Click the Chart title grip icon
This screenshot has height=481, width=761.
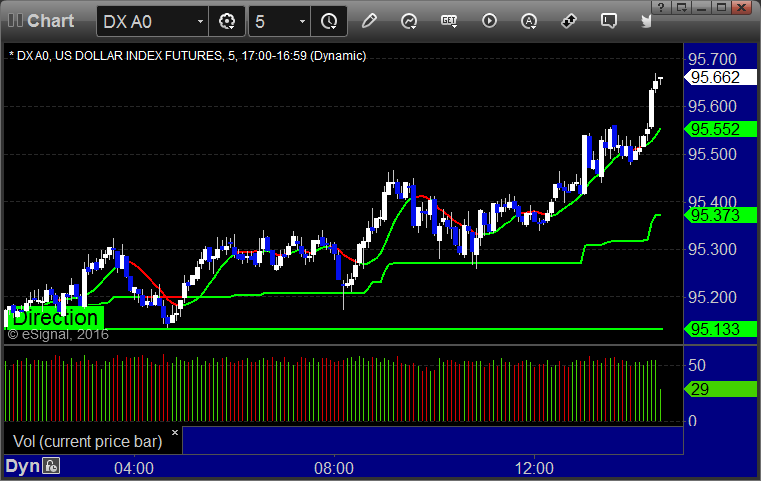click(x=15, y=20)
